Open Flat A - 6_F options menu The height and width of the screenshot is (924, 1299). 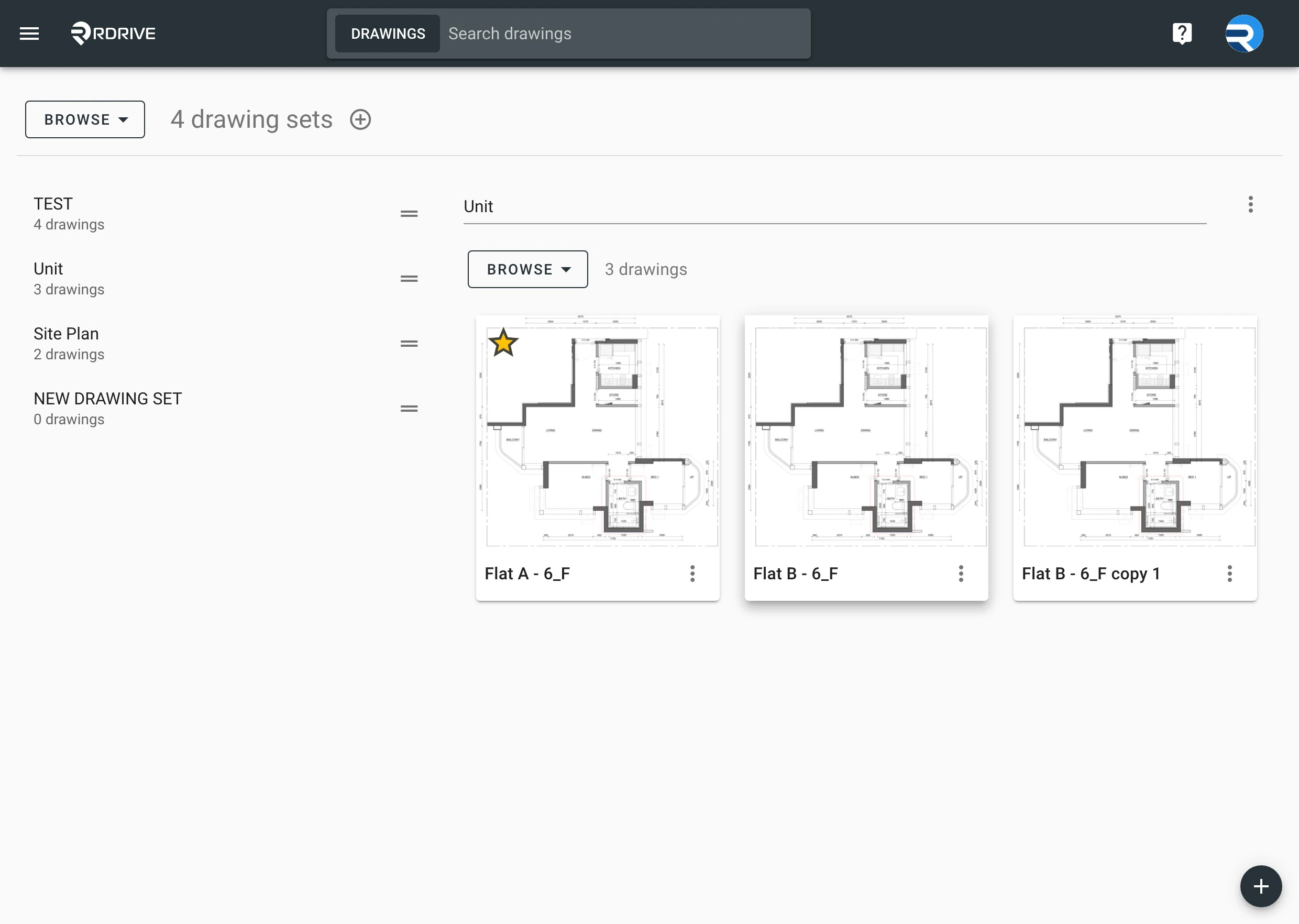(x=692, y=574)
